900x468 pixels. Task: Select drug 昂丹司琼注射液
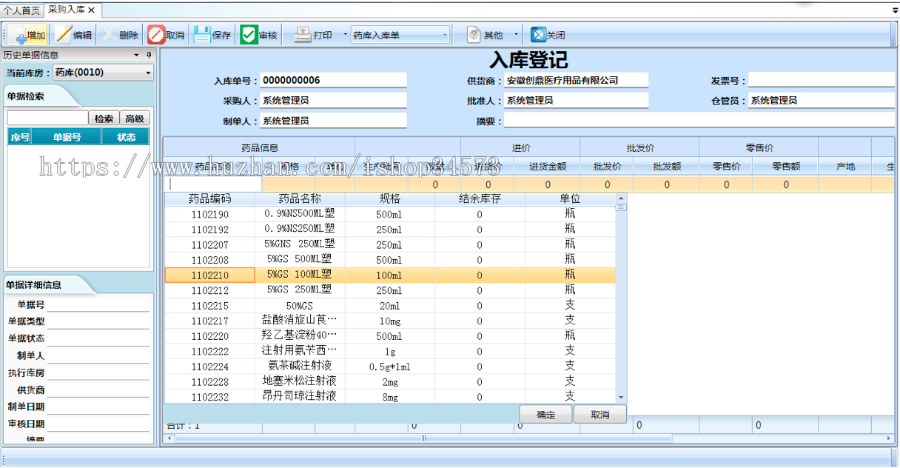pos(390,397)
